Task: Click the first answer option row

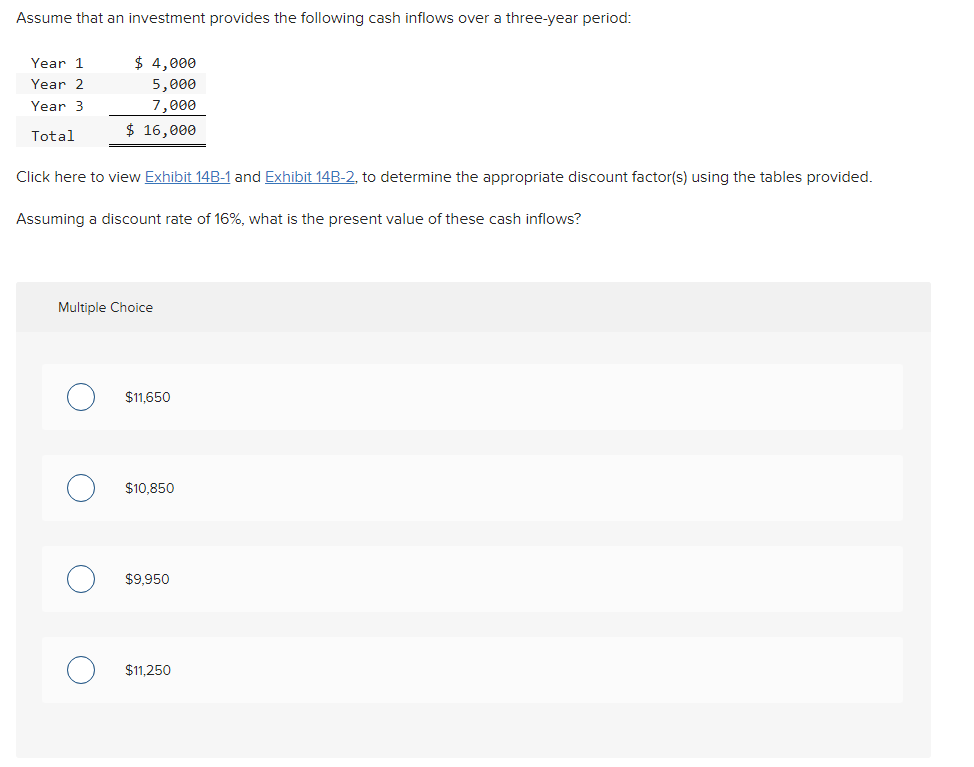Action: click(x=472, y=397)
